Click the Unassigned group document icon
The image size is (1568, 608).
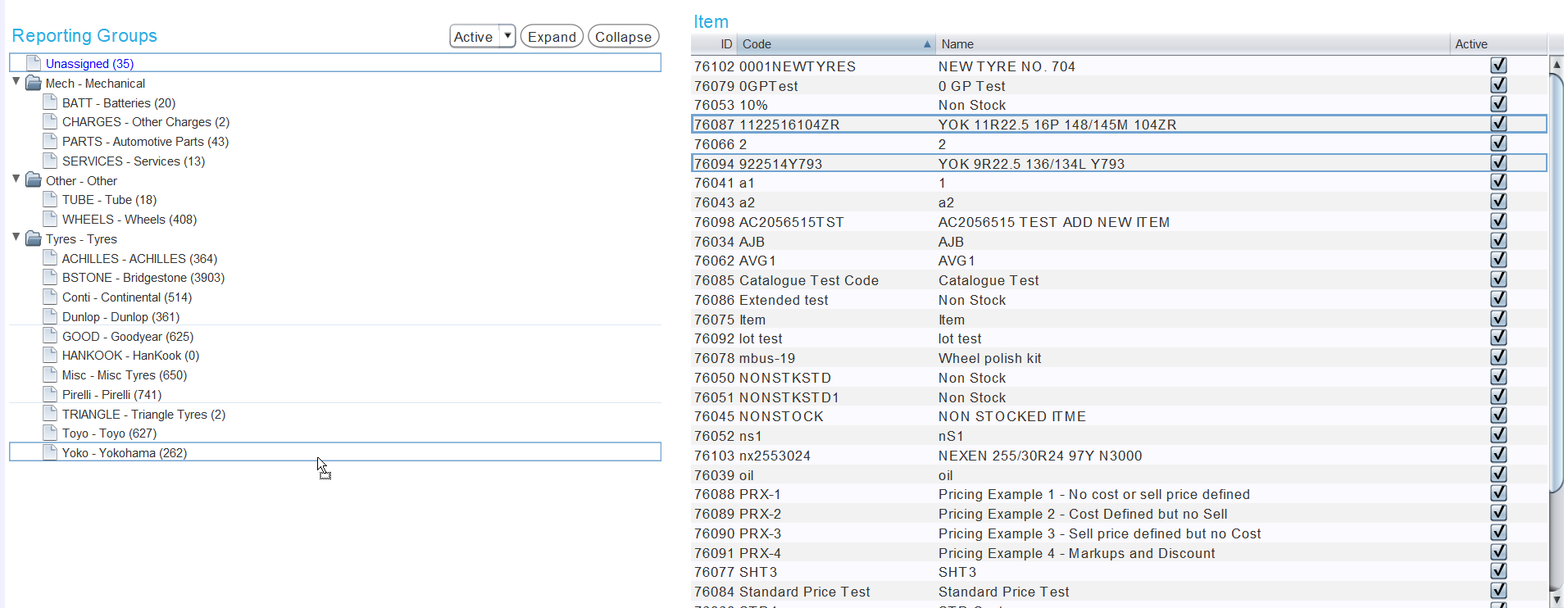click(34, 63)
